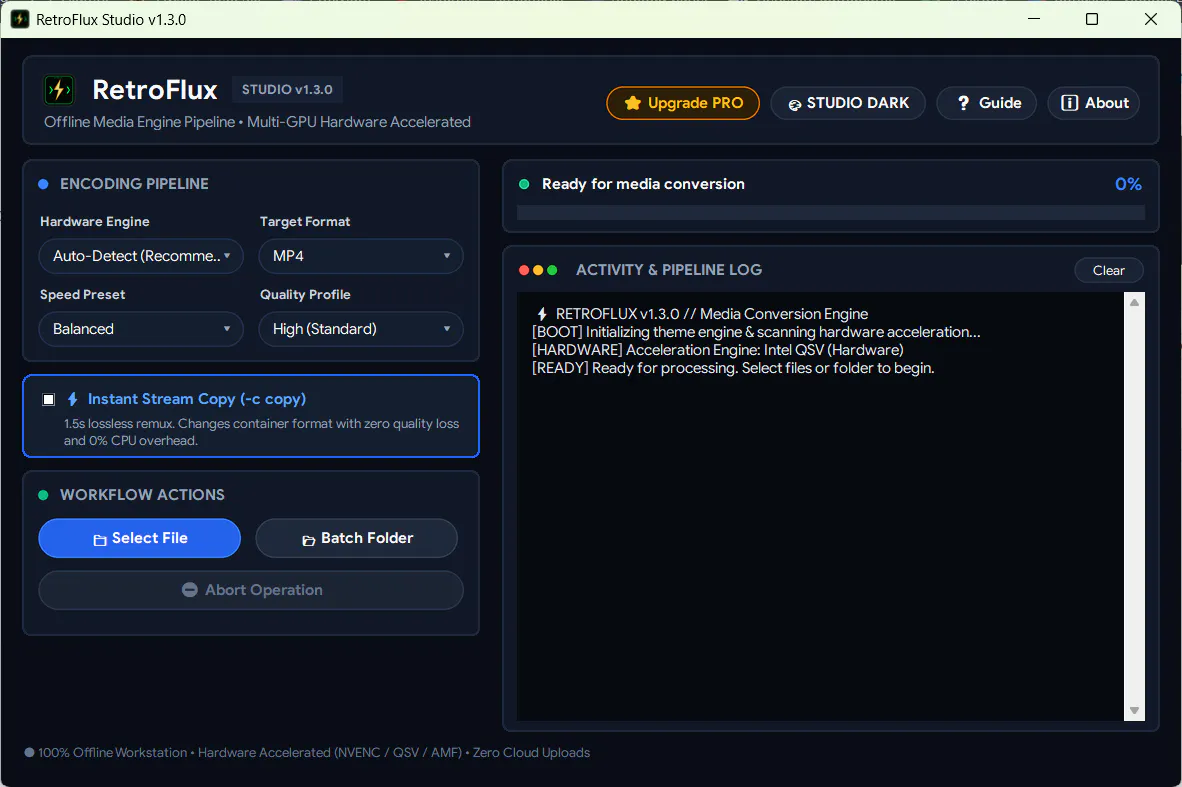Viewport: 1182px width, 787px height.
Task: Click the info icon next to About
Action: pyautogui.click(x=1069, y=103)
